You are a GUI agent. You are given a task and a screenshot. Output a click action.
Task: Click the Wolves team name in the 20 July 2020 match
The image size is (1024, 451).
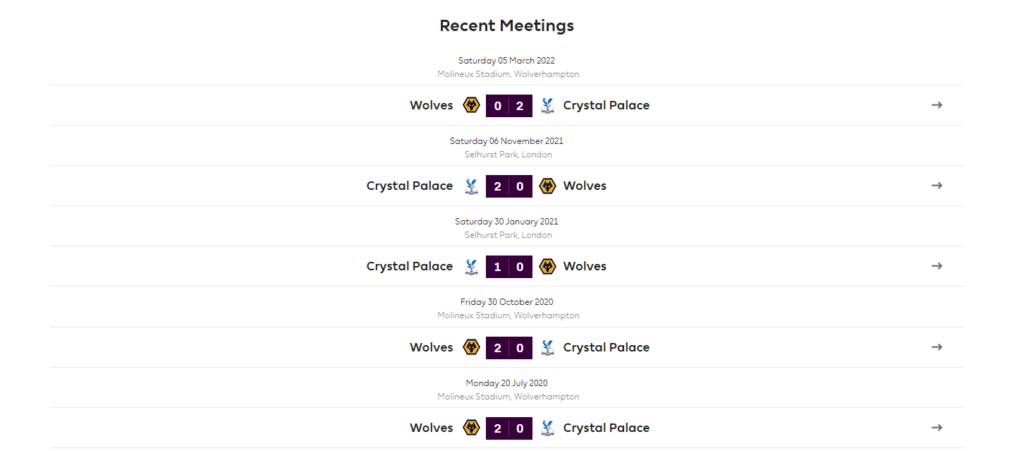coord(431,428)
